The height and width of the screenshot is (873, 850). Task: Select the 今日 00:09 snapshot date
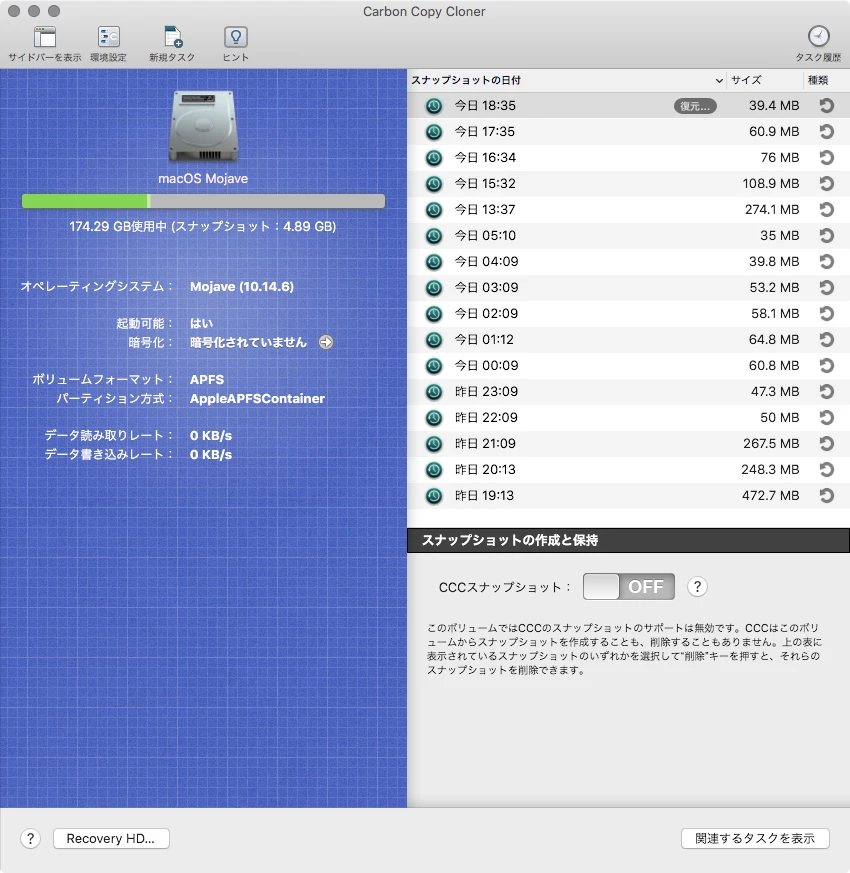pyautogui.click(x=487, y=366)
